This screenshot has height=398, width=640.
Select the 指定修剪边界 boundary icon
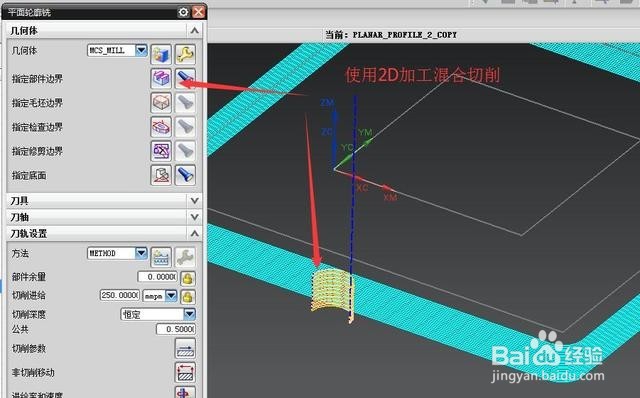click(x=161, y=151)
